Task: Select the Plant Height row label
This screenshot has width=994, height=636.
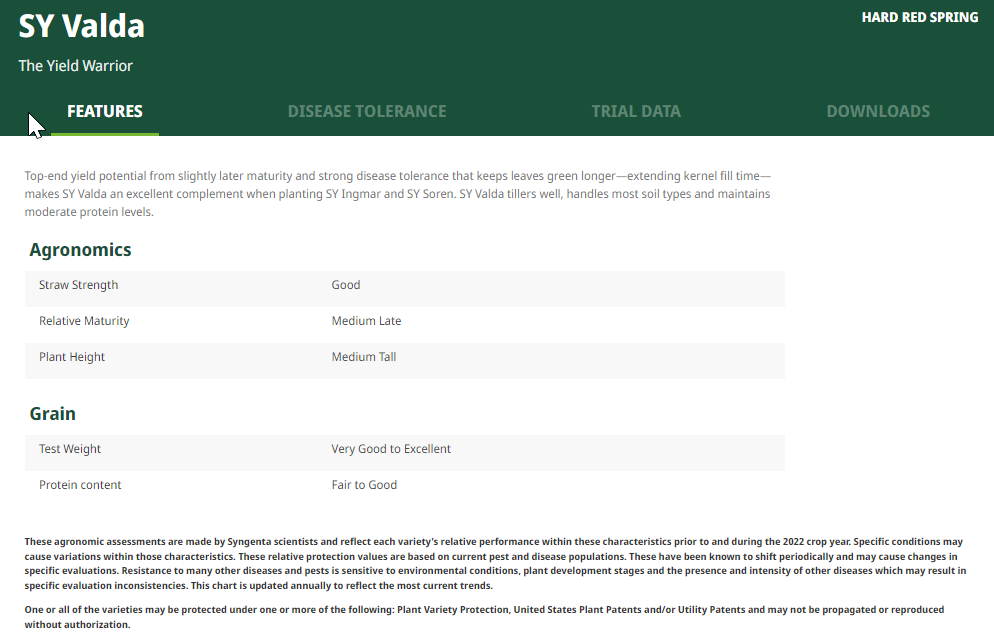Action: (72, 357)
